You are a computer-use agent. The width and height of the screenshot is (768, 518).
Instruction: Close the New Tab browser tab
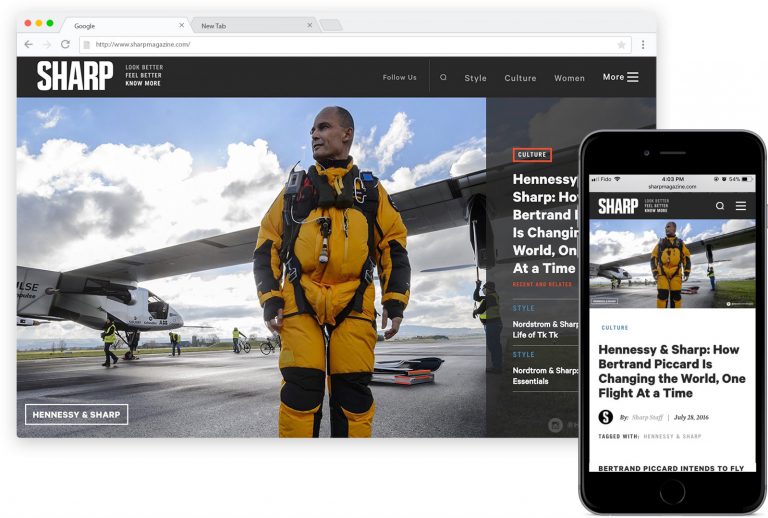click(309, 26)
